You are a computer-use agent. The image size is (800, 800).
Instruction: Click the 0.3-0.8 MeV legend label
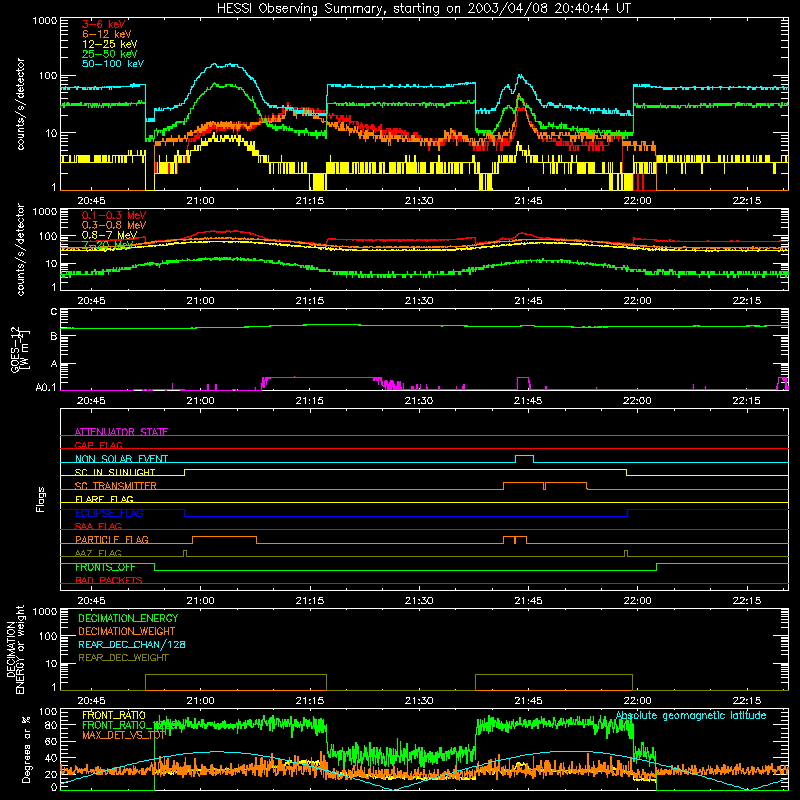114,225
